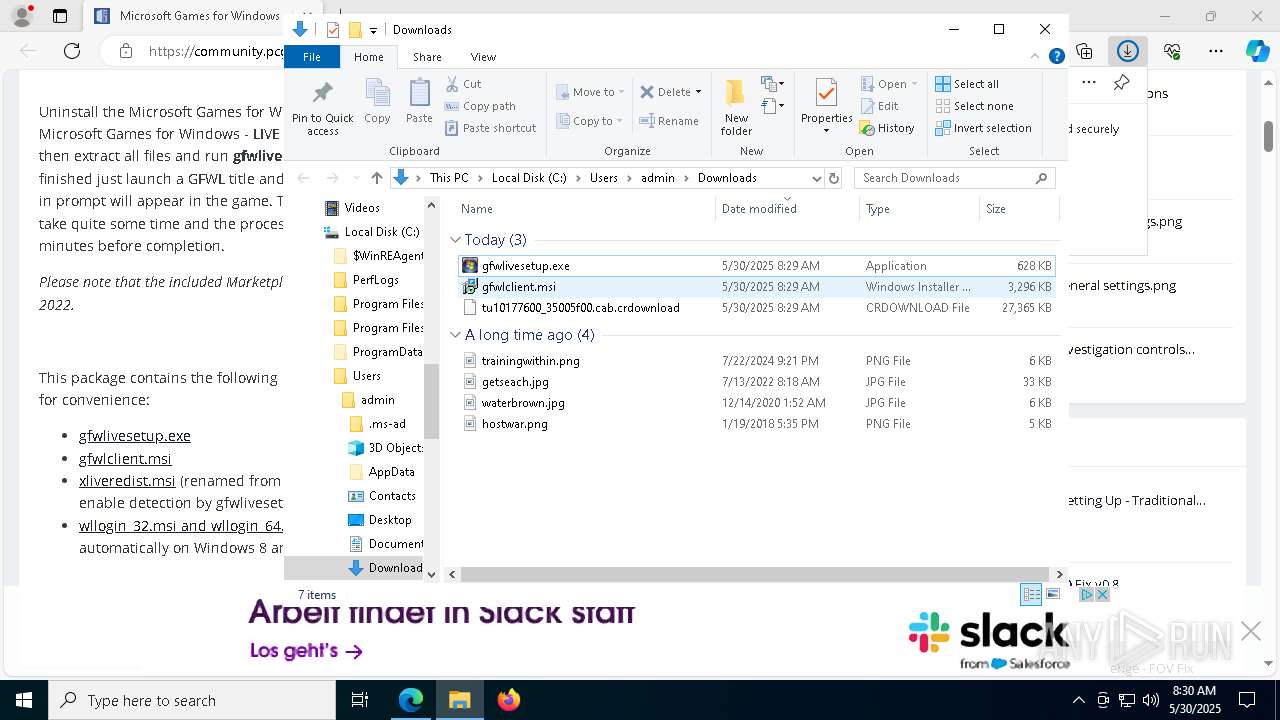The width and height of the screenshot is (1280, 720).
Task: Switch to the Home ribbon tab
Action: [x=368, y=57]
